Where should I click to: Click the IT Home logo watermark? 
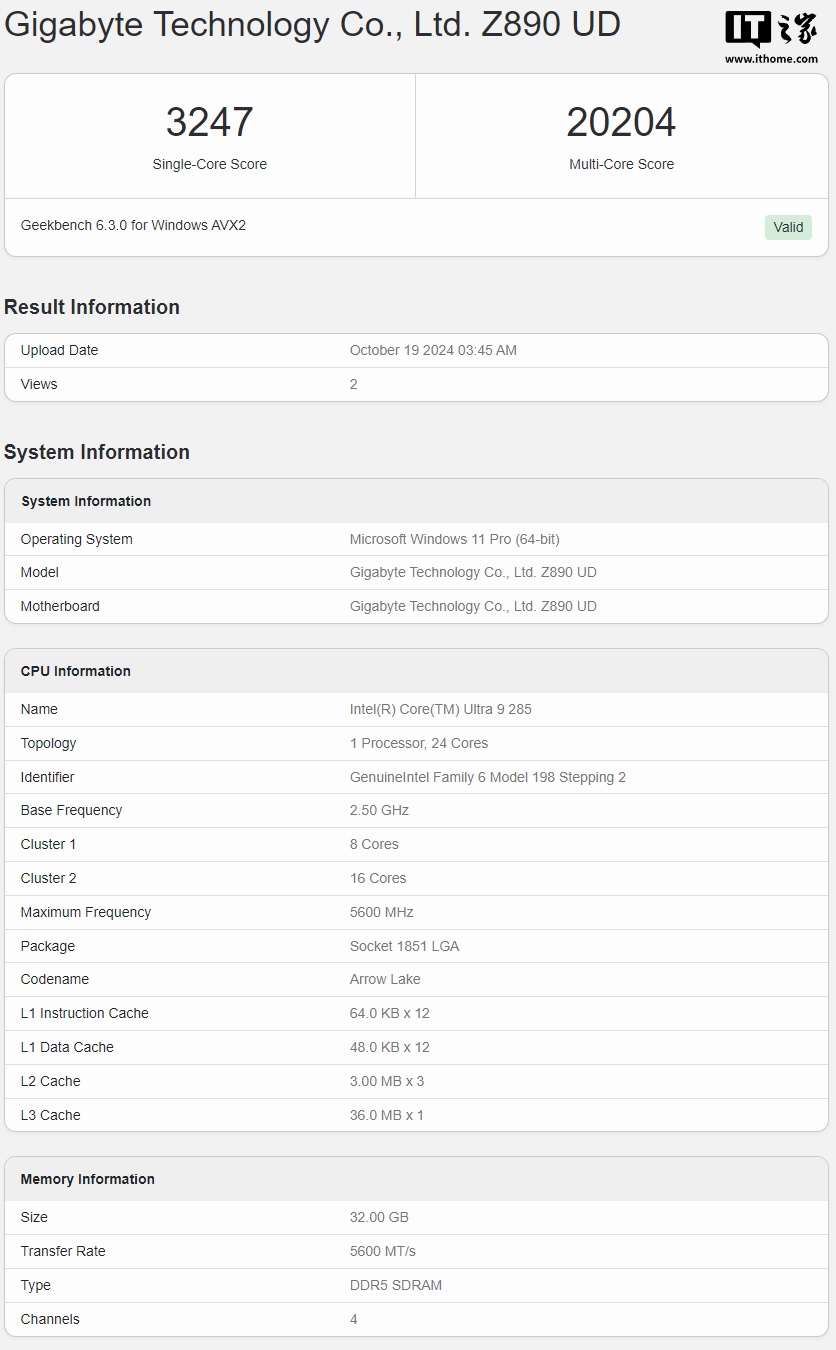click(x=770, y=29)
